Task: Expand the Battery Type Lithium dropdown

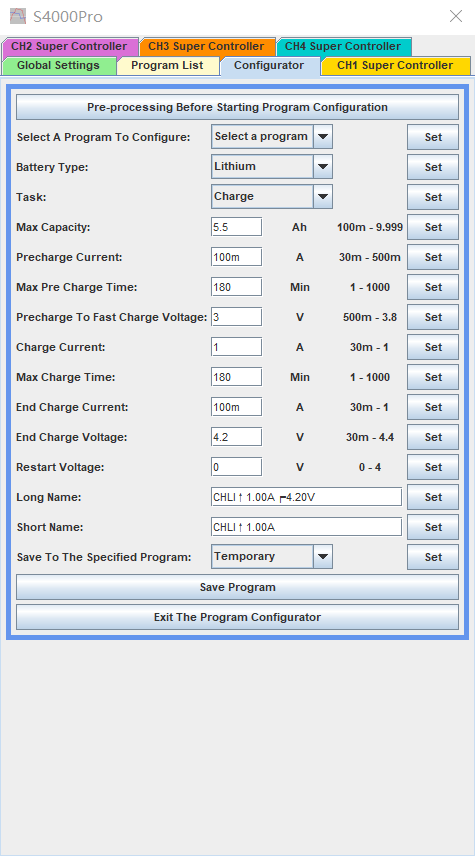Action: pos(272,167)
